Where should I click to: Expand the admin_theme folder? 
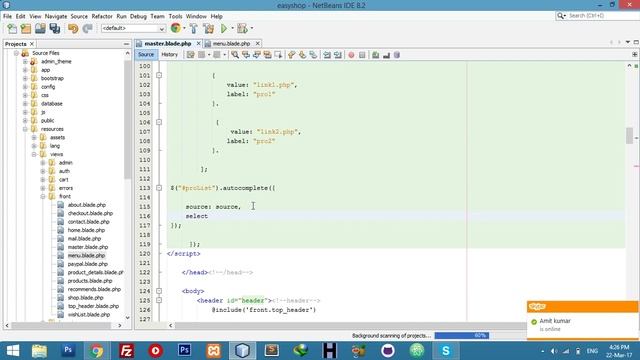pyautogui.click(x=25, y=62)
